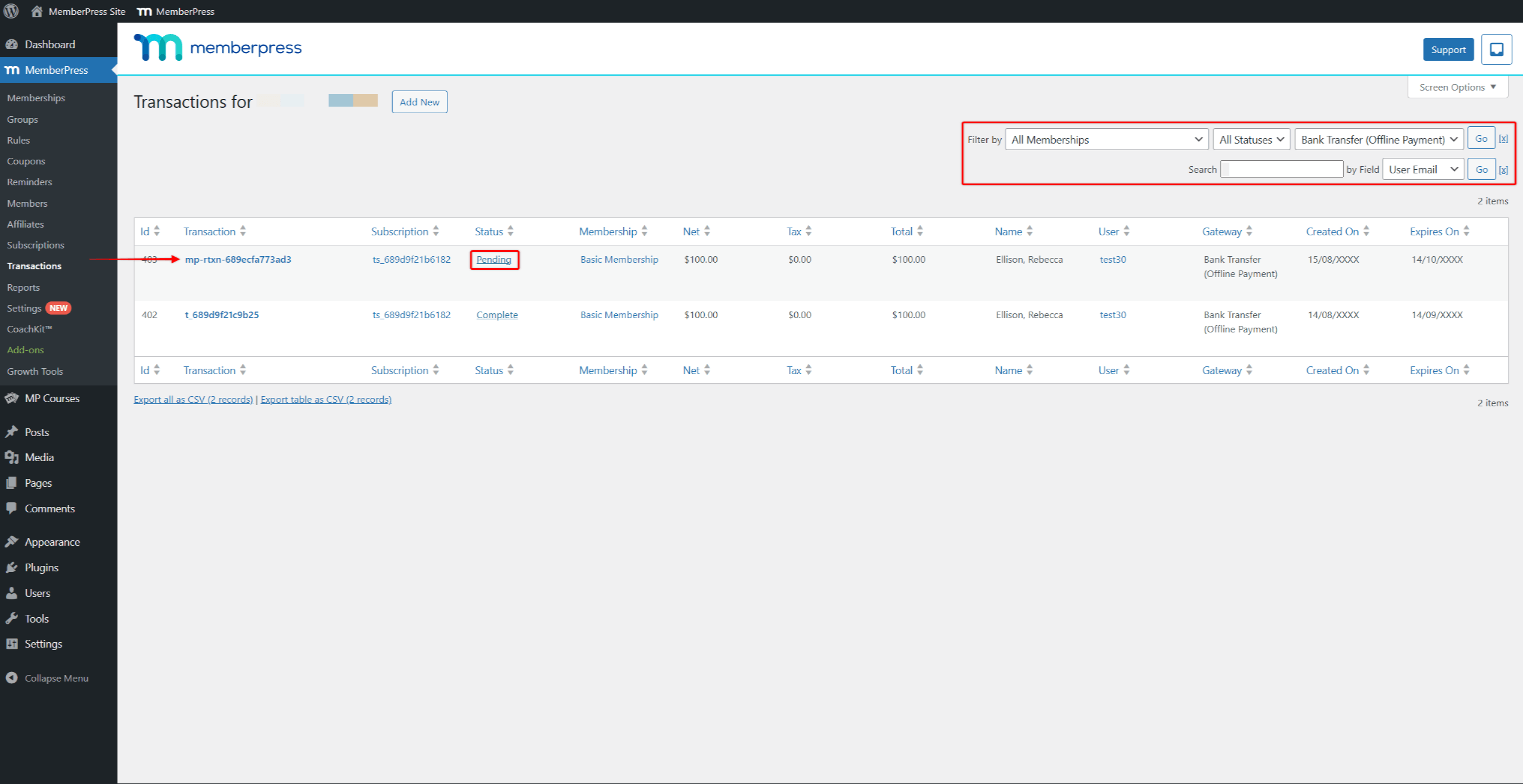
Task: Collapse the admin menu with arrow icon
Action: pos(11,678)
